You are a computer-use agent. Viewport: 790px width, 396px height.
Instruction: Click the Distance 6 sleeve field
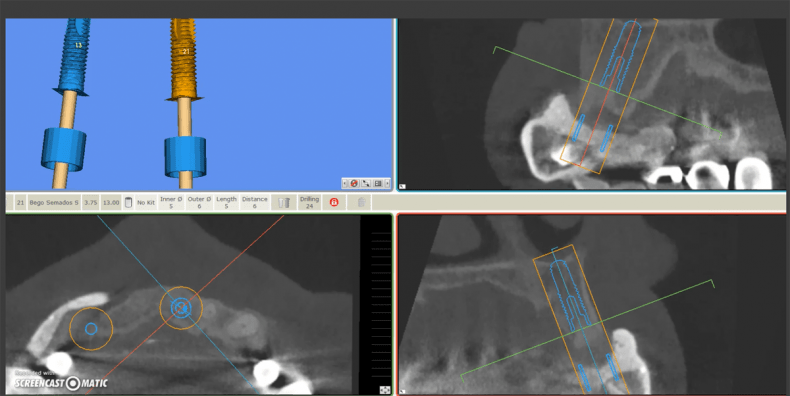pyautogui.click(x=254, y=203)
